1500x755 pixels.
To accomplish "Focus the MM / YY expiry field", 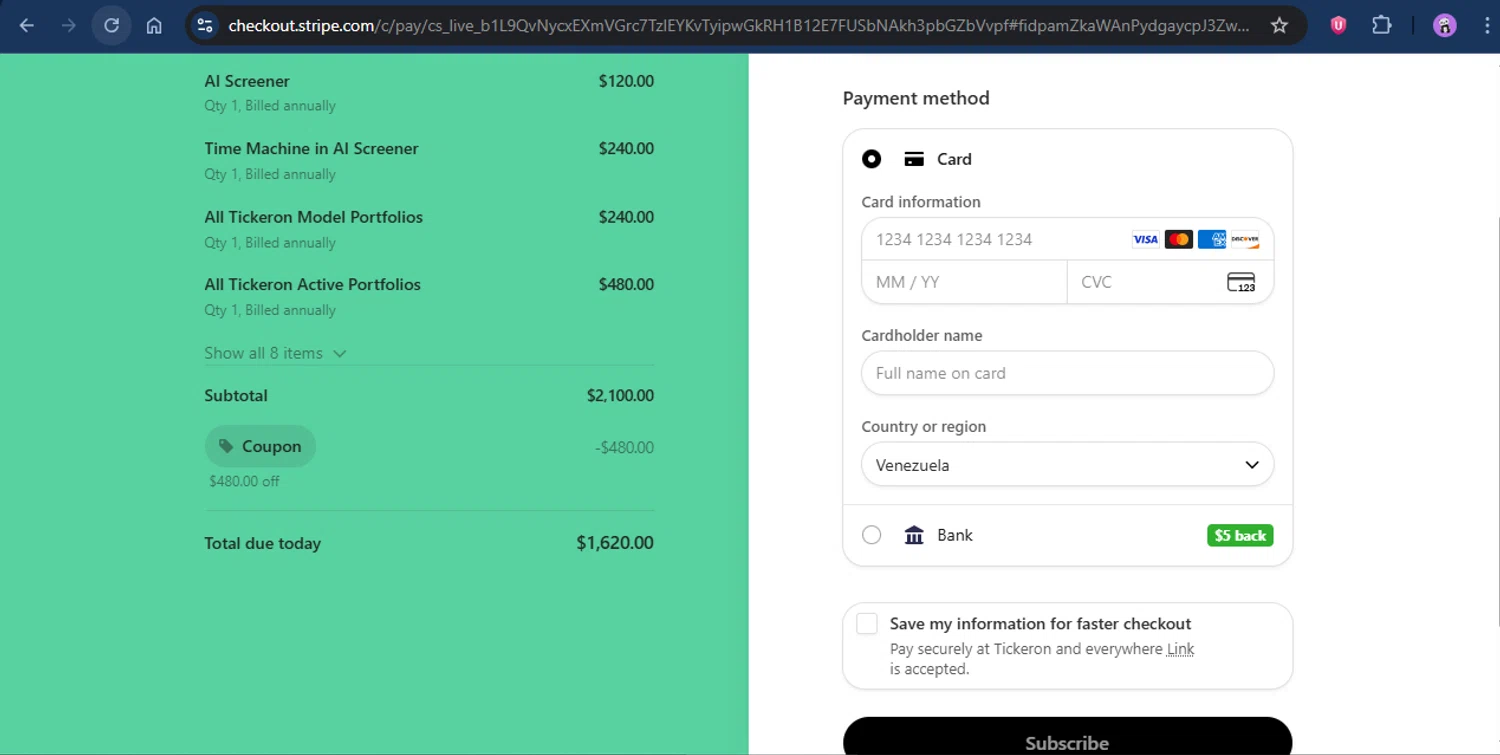I will tap(964, 282).
